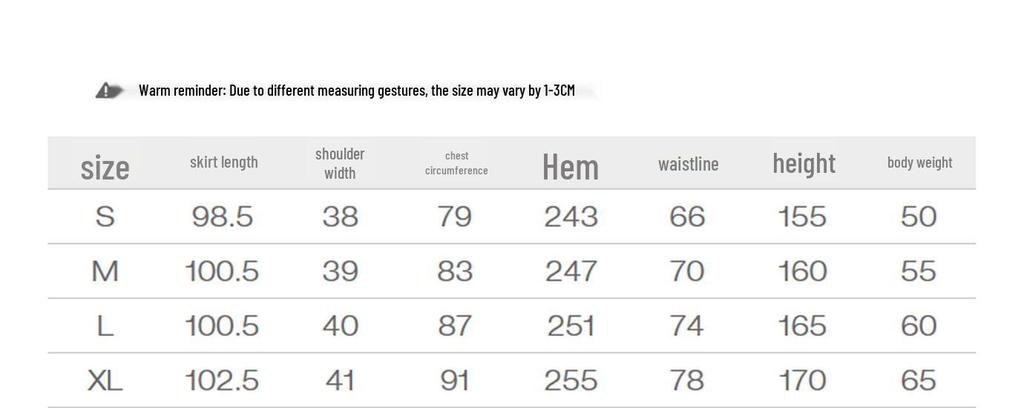Click the warm reminder text line
The width and height of the screenshot is (1024, 408).
point(356,91)
